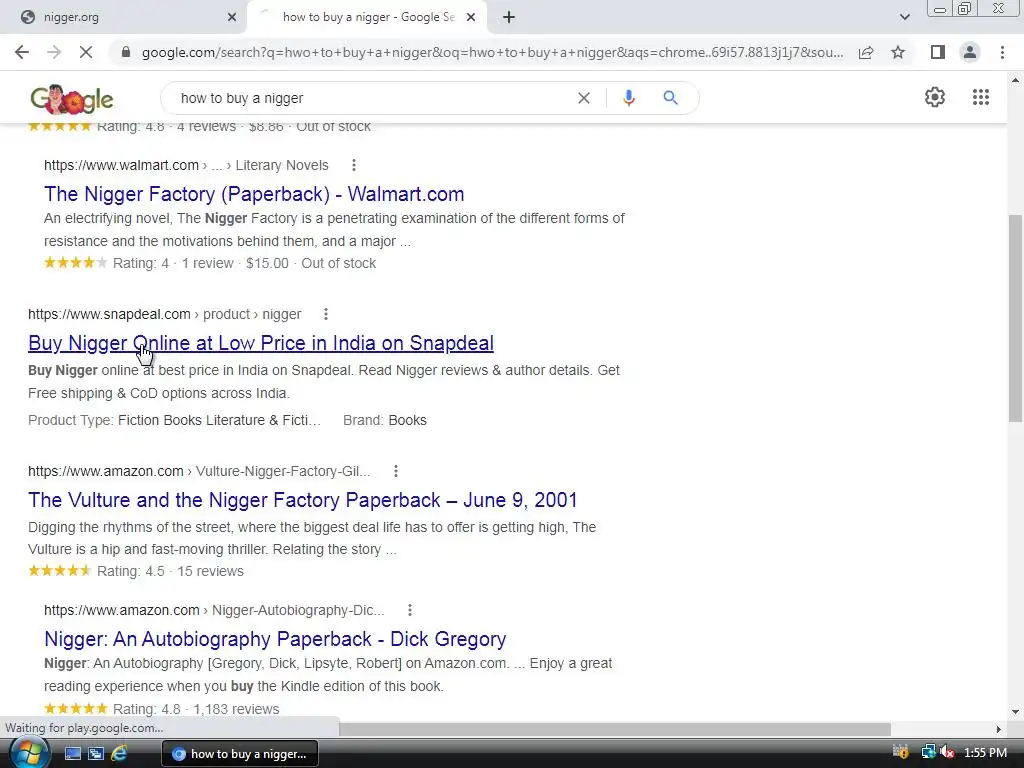The height and width of the screenshot is (768, 1024).
Task: View site information via the lock icon
Action: (x=126, y=52)
